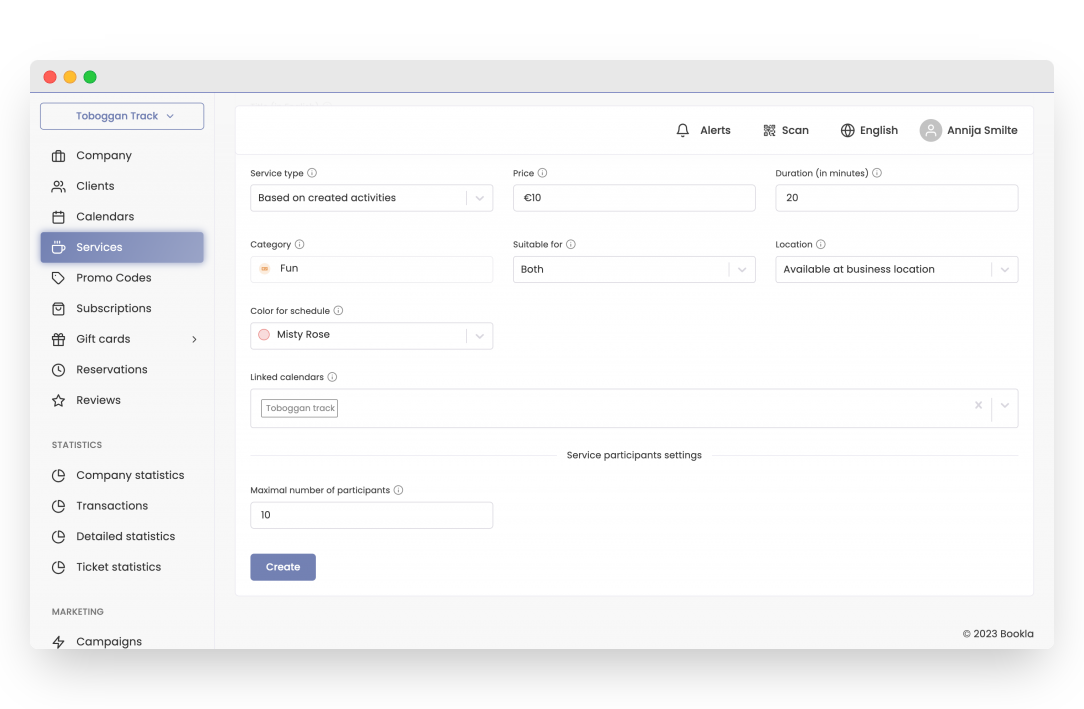Expand the Location dropdown

(1004, 269)
